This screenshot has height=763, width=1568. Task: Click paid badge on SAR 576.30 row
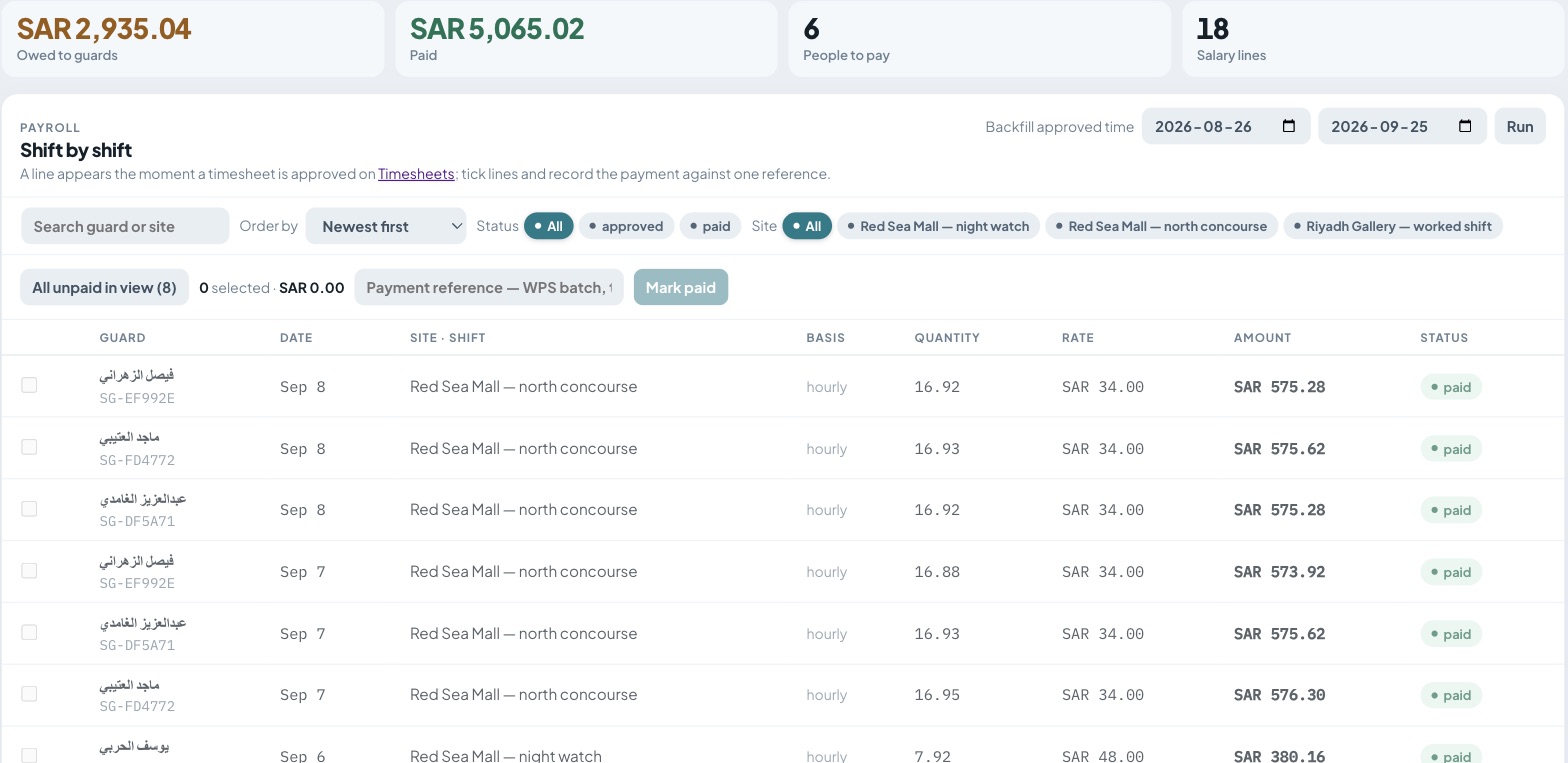pyautogui.click(x=1451, y=695)
